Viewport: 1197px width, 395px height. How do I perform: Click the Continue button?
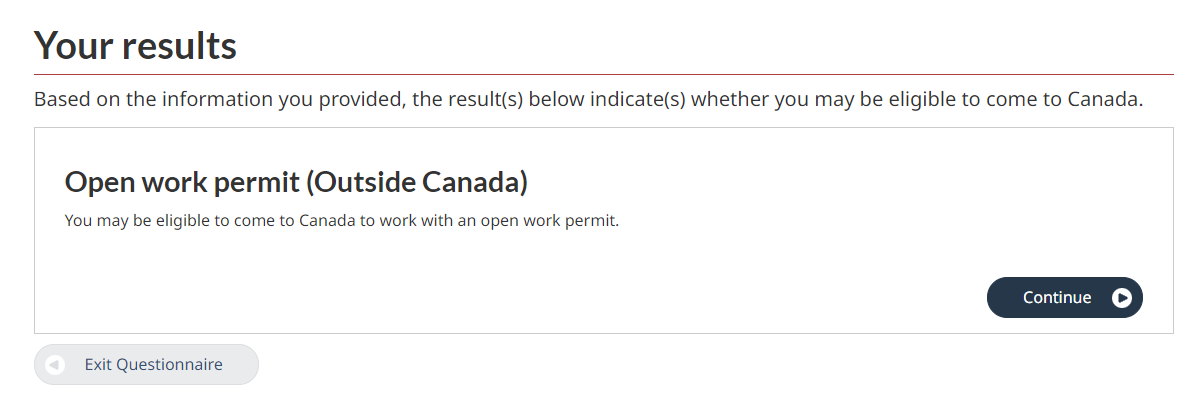click(1064, 297)
